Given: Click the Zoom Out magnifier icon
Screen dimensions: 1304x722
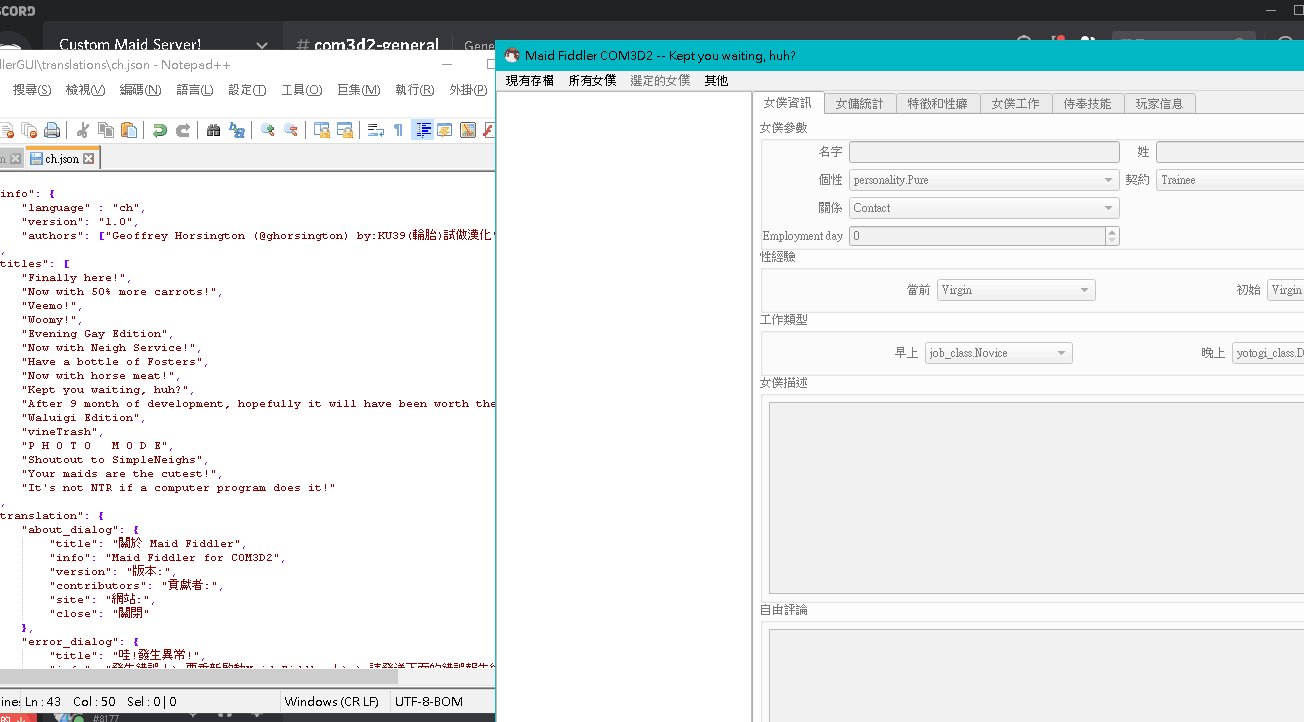Looking at the screenshot, I should tap(291, 130).
